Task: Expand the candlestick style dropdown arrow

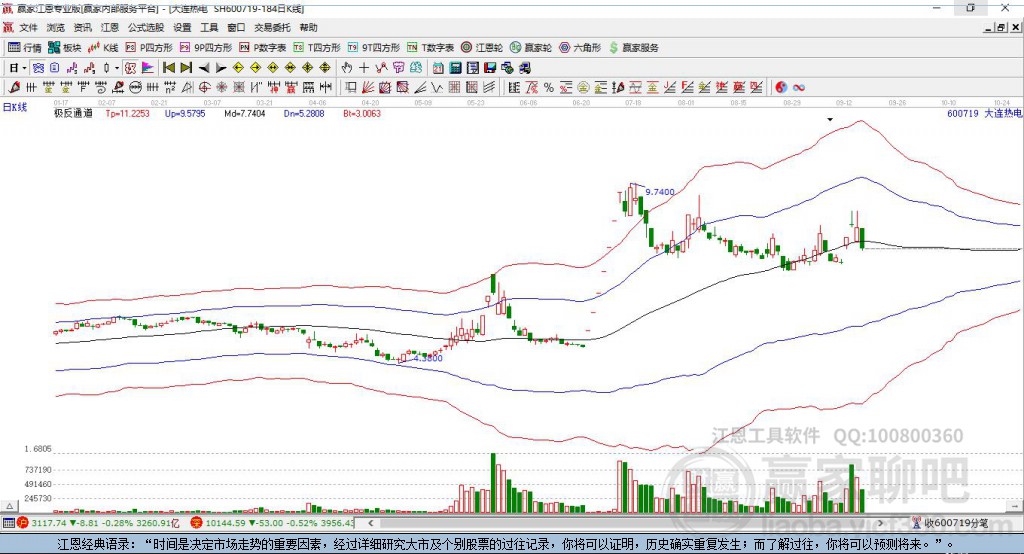Action: click(116, 68)
